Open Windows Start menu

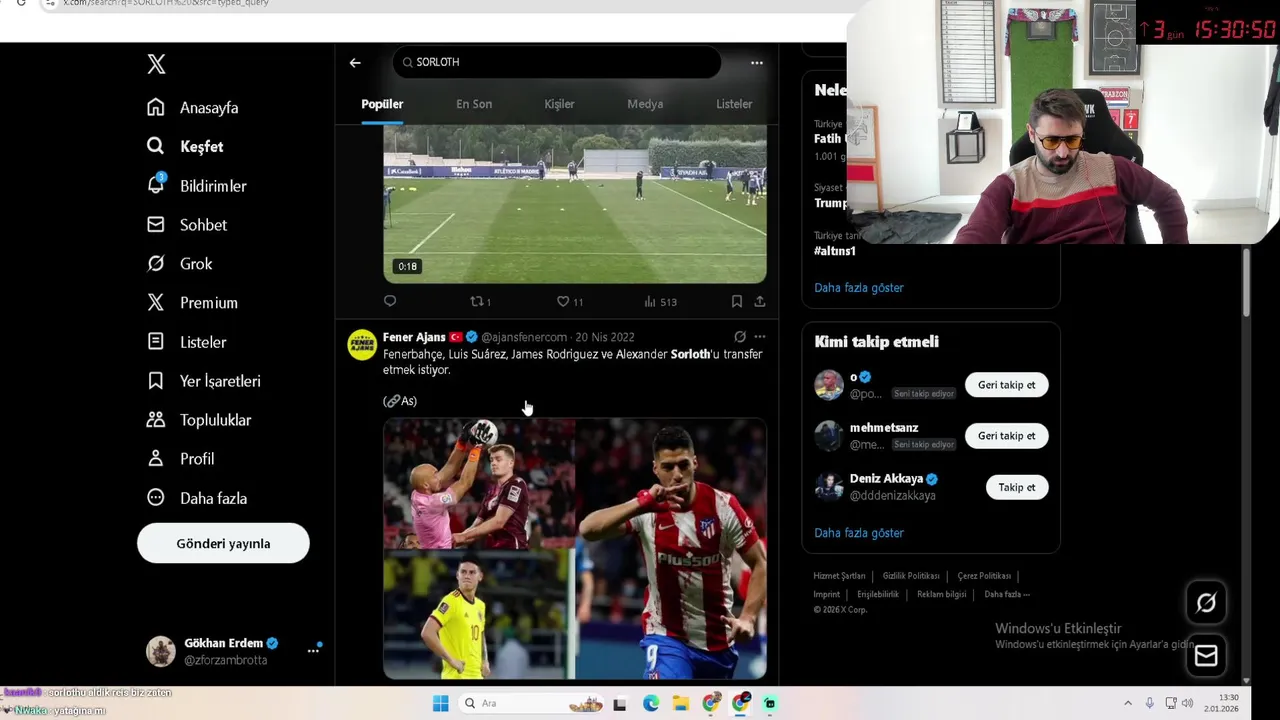(440, 703)
